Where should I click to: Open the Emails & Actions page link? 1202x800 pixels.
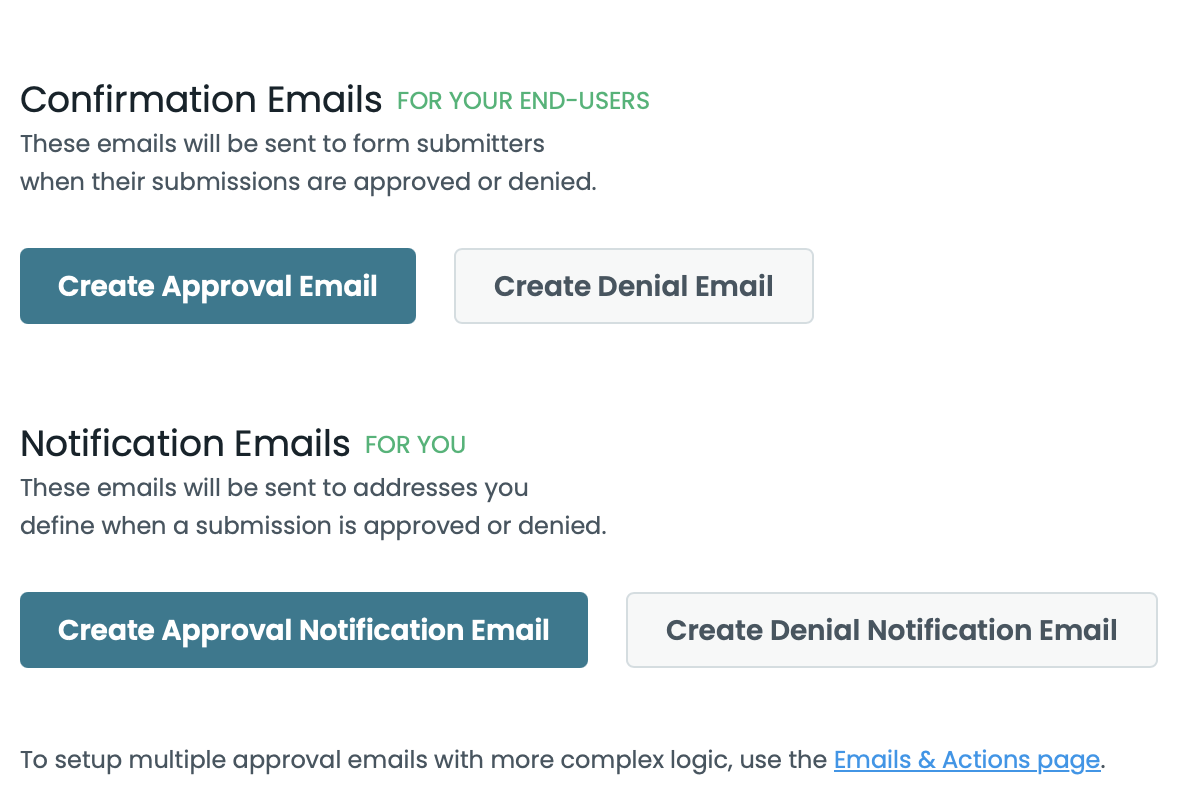tap(966, 760)
